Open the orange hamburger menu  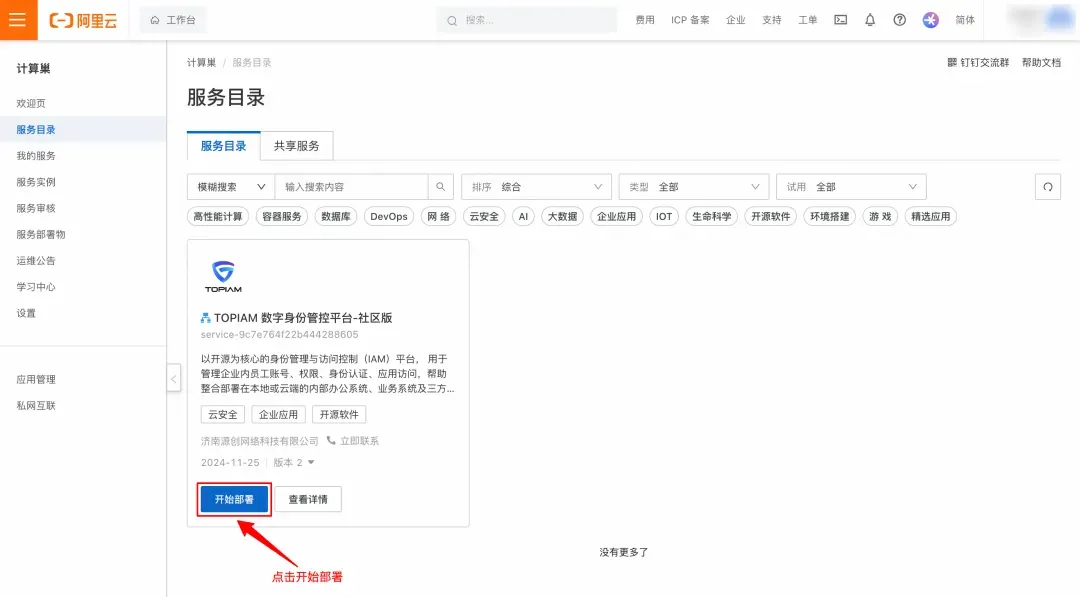pos(19,20)
